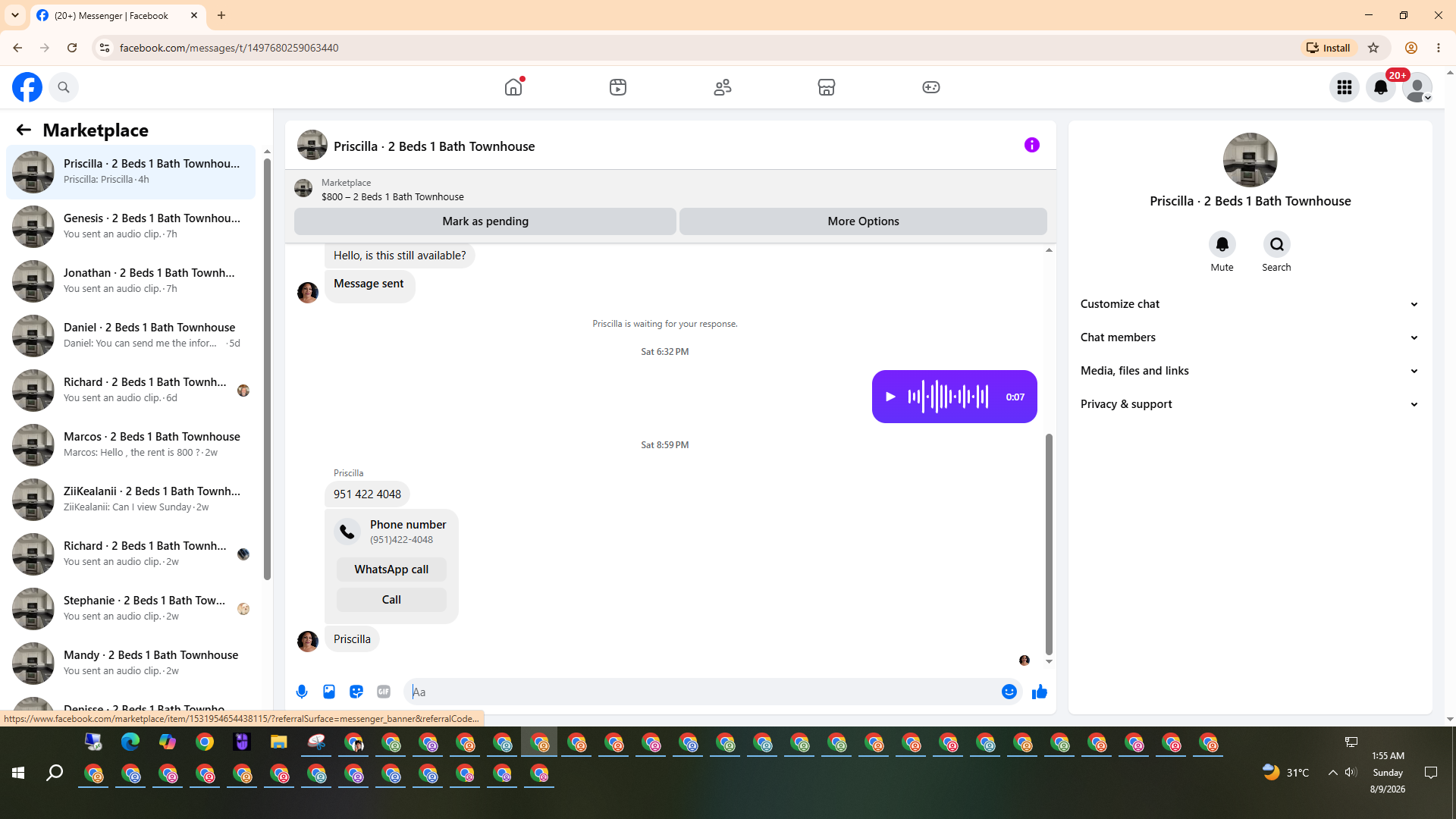Choose a sticker with the sticker icon

(356, 692)
